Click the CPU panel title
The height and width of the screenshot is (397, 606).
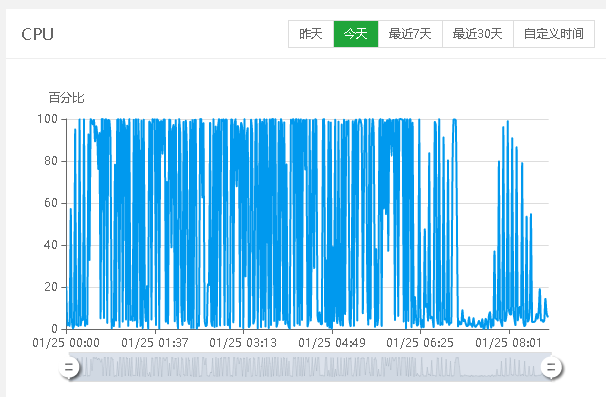[37, 34]
